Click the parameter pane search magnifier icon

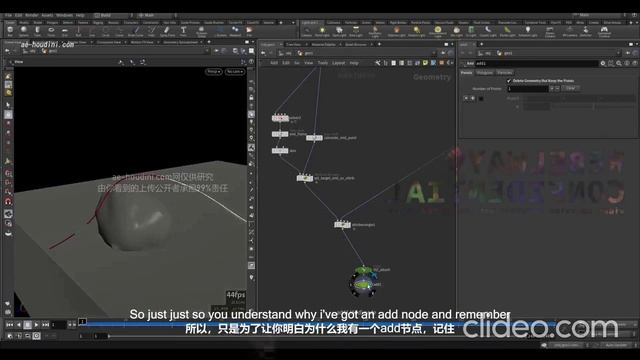pos(619,63)
